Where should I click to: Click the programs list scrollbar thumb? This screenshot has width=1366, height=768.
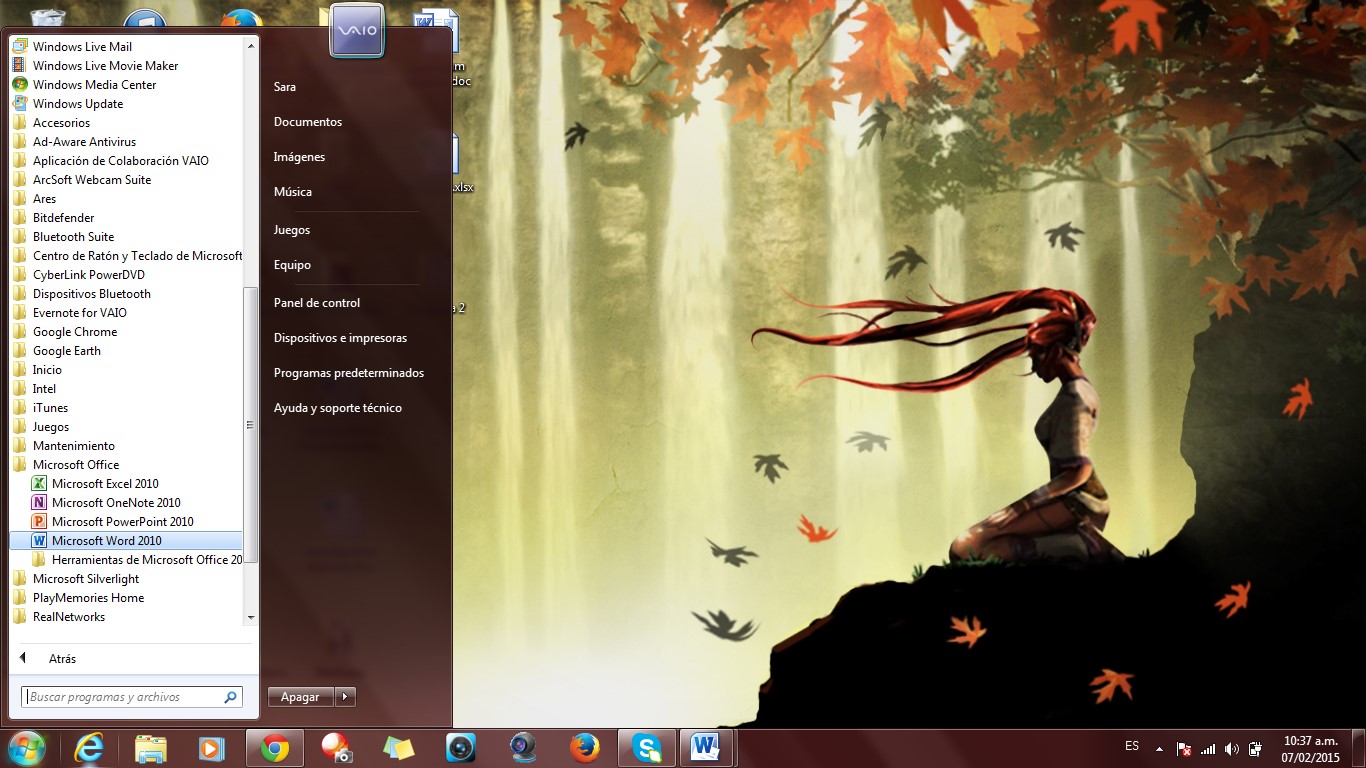click(x=251, y=424)
